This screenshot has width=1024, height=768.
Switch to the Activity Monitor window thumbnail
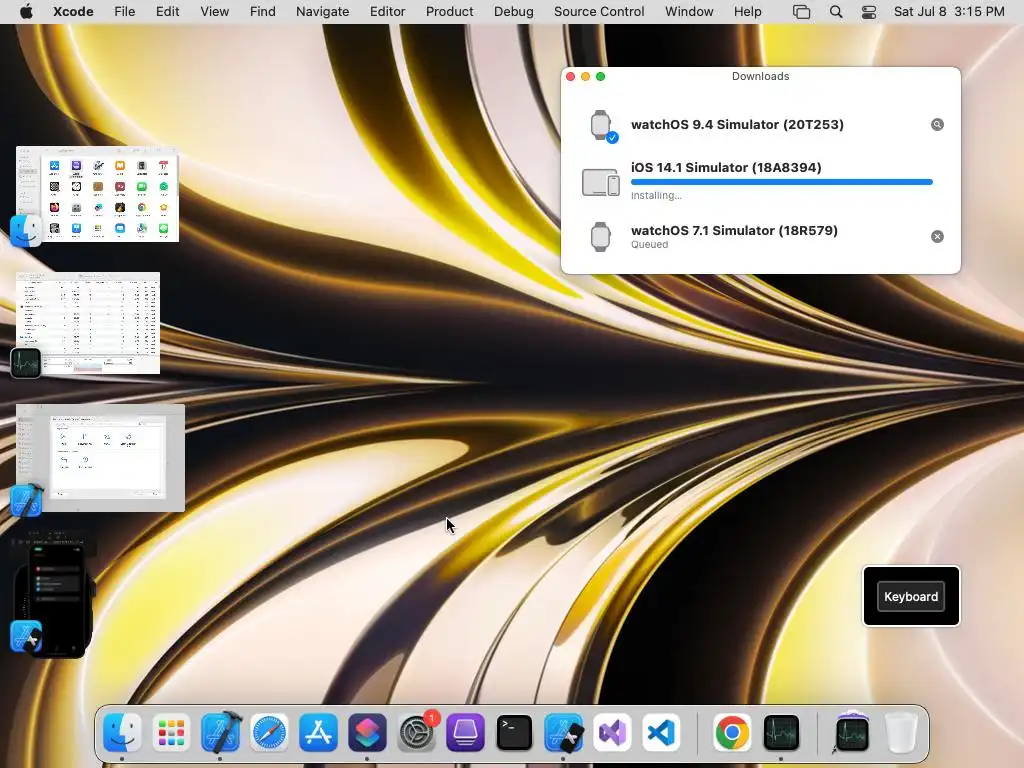pos(88,323)
